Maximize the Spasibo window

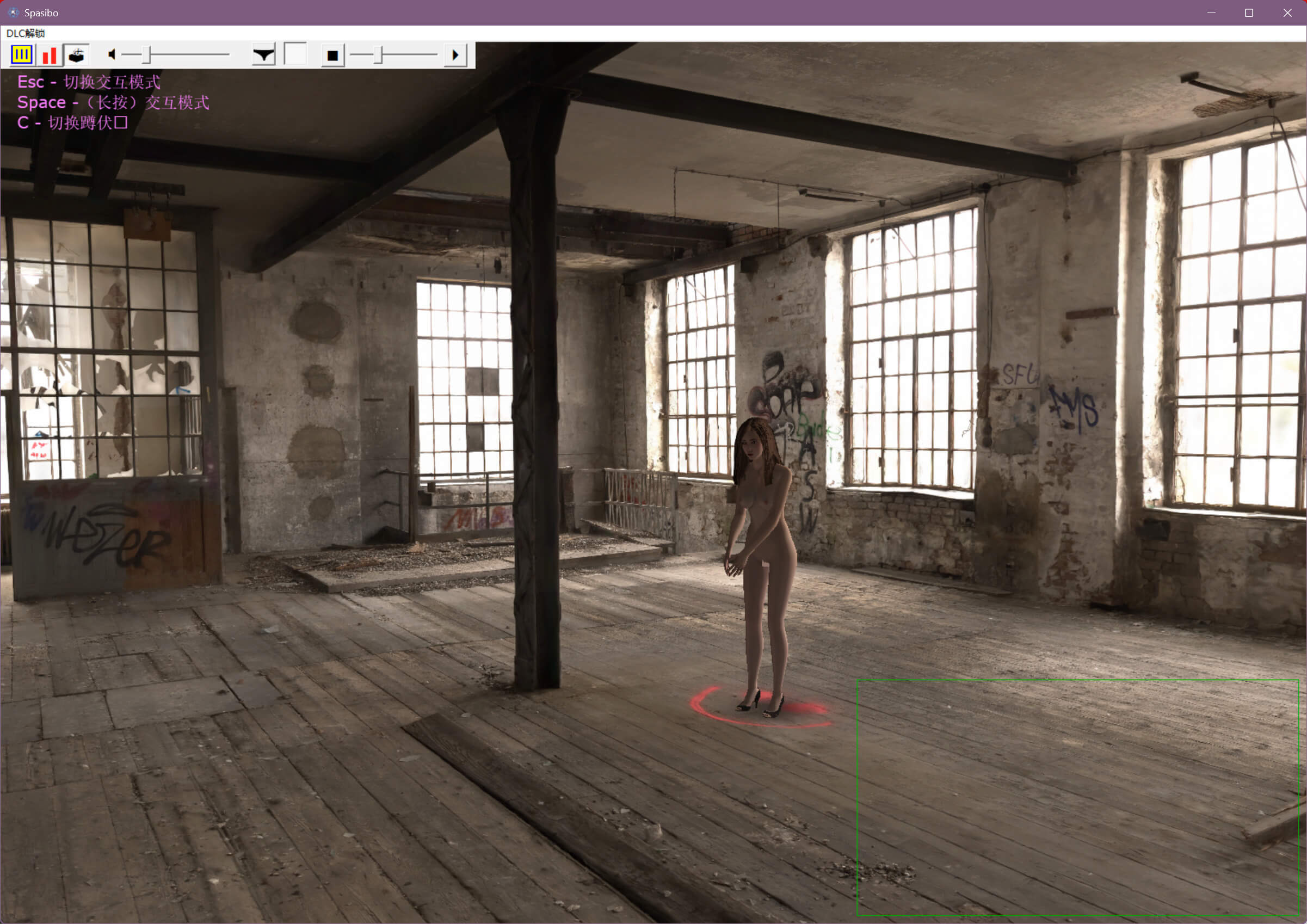point(1249,13)
